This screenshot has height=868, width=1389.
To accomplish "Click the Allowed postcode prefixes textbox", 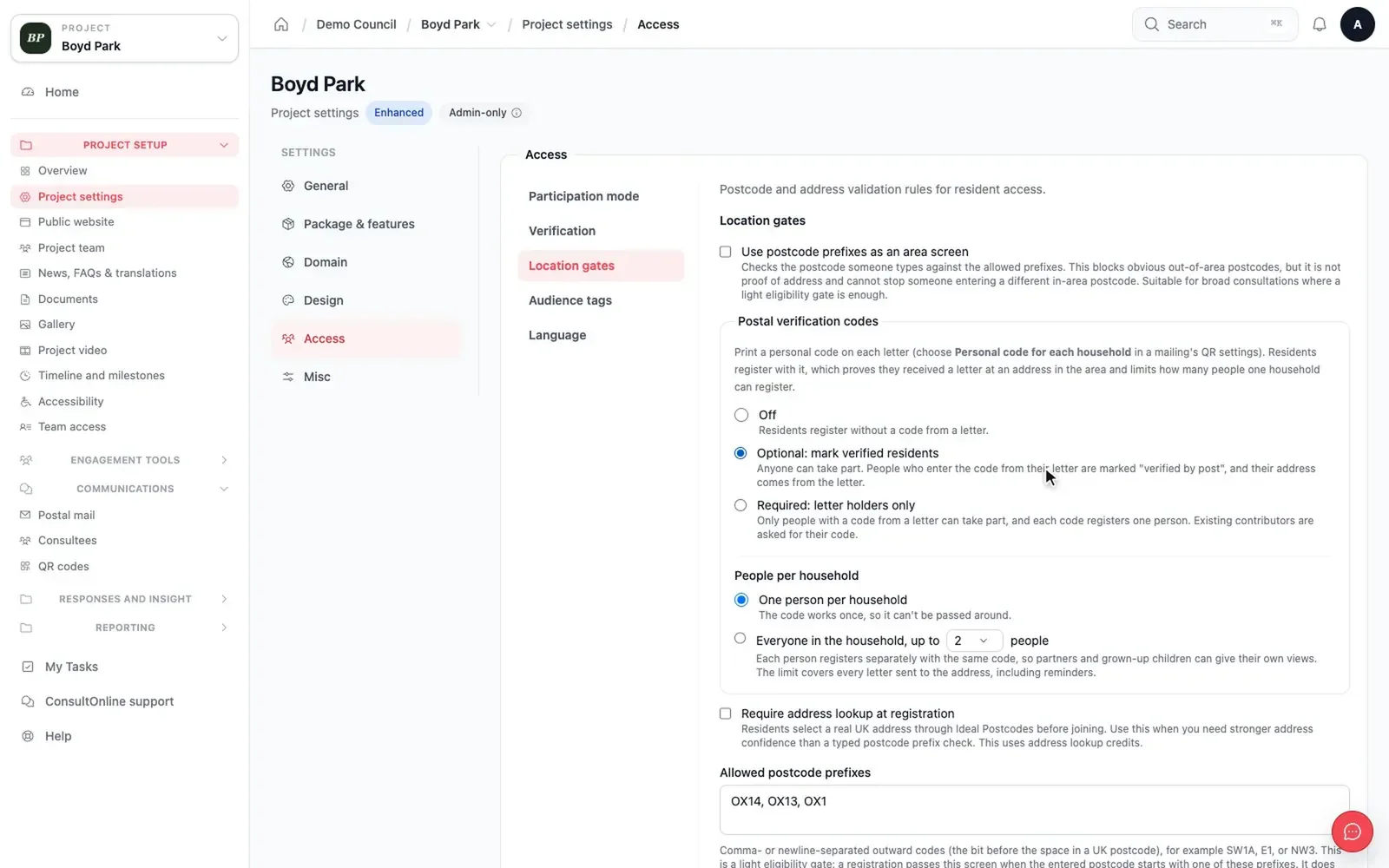I will 1034,810.
